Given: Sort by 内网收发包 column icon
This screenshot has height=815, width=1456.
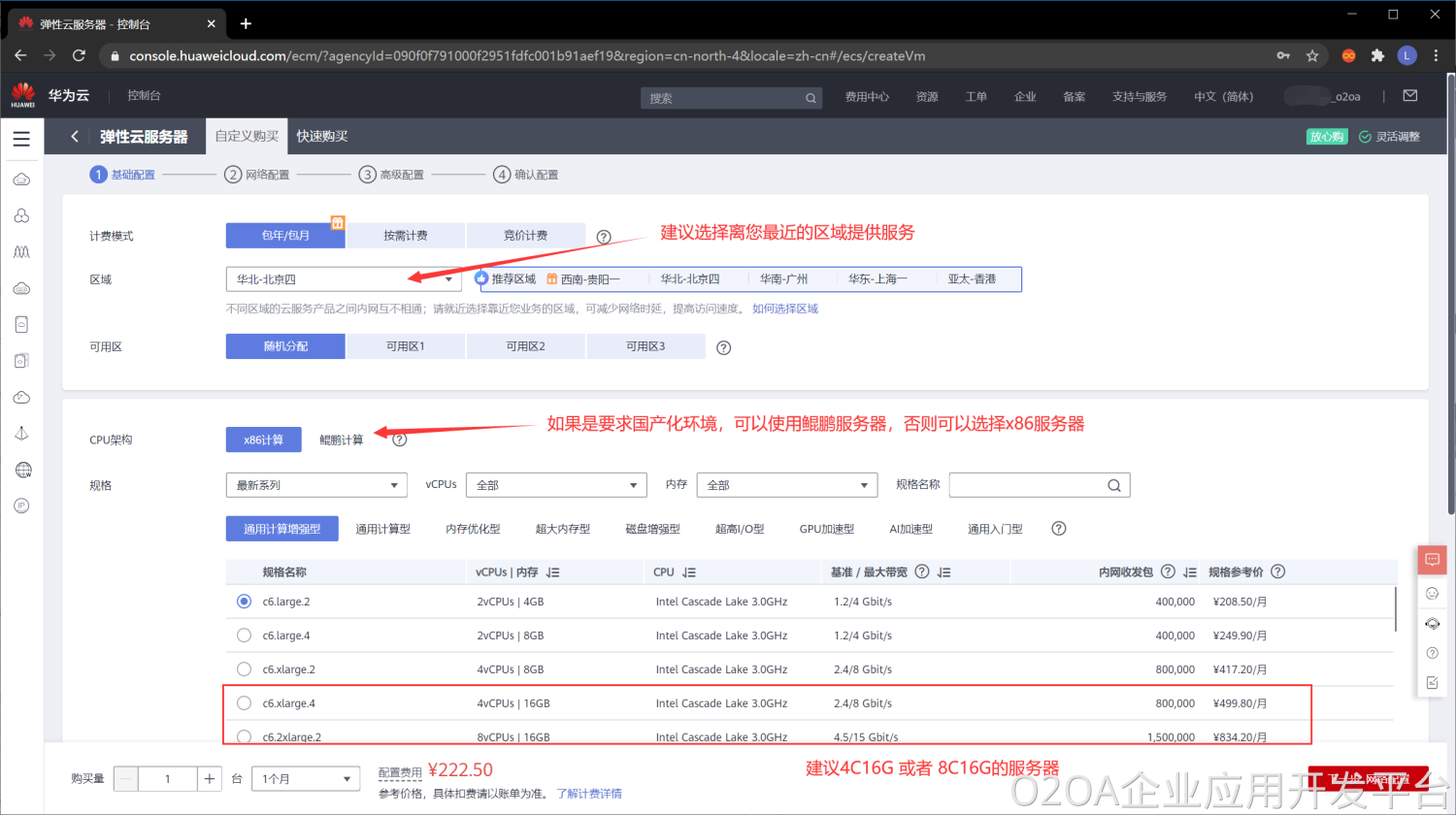Looking at the screenshot, I should click(x=1190, y=572).
